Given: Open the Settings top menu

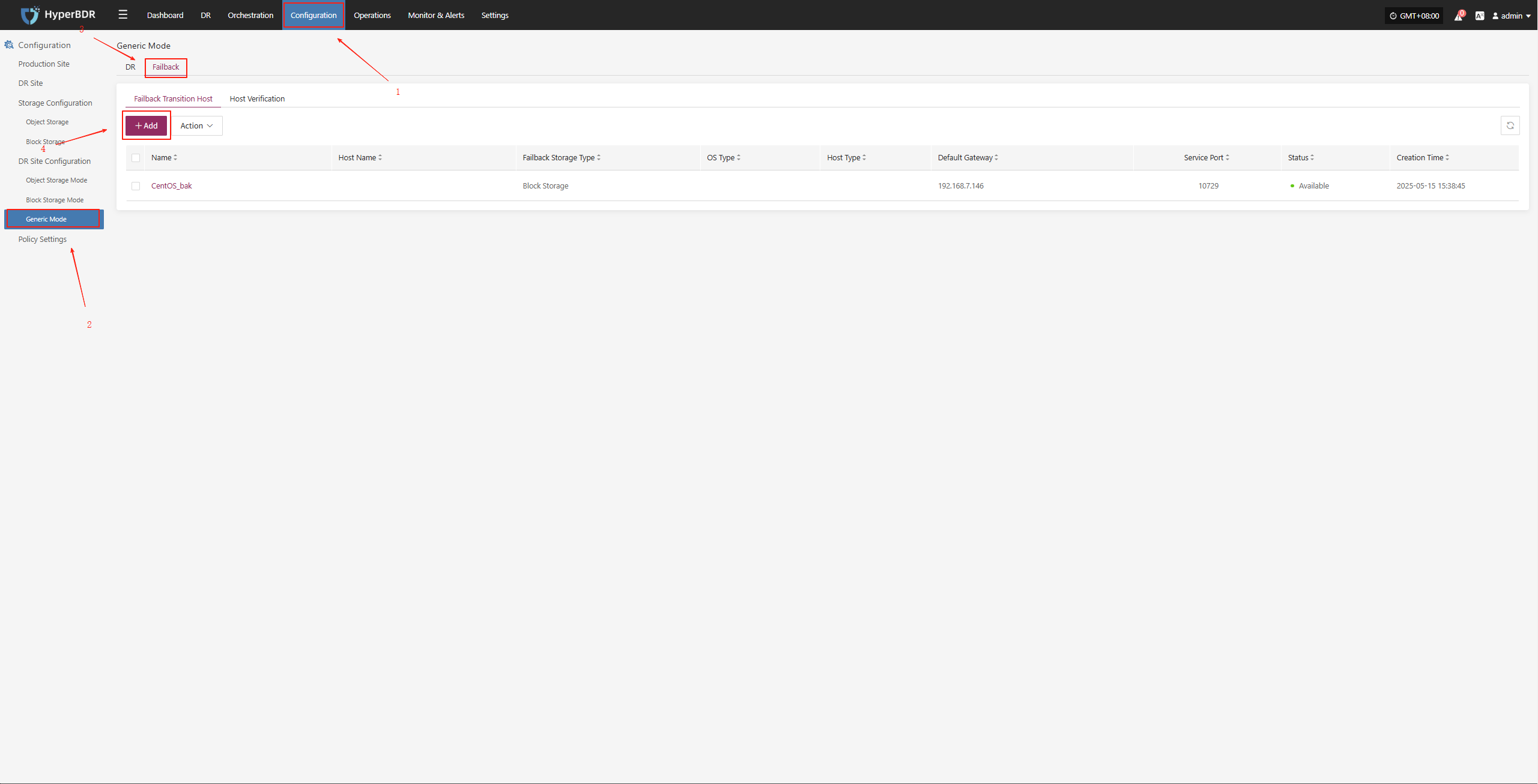Looking at the screenshot, I should [495, 15].
